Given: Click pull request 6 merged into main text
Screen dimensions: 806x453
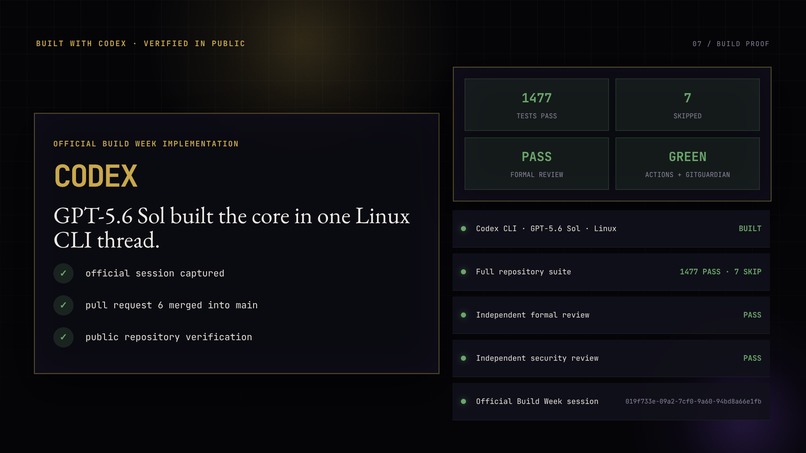Looking at the screenshot, I should click(x=171, y=305).
